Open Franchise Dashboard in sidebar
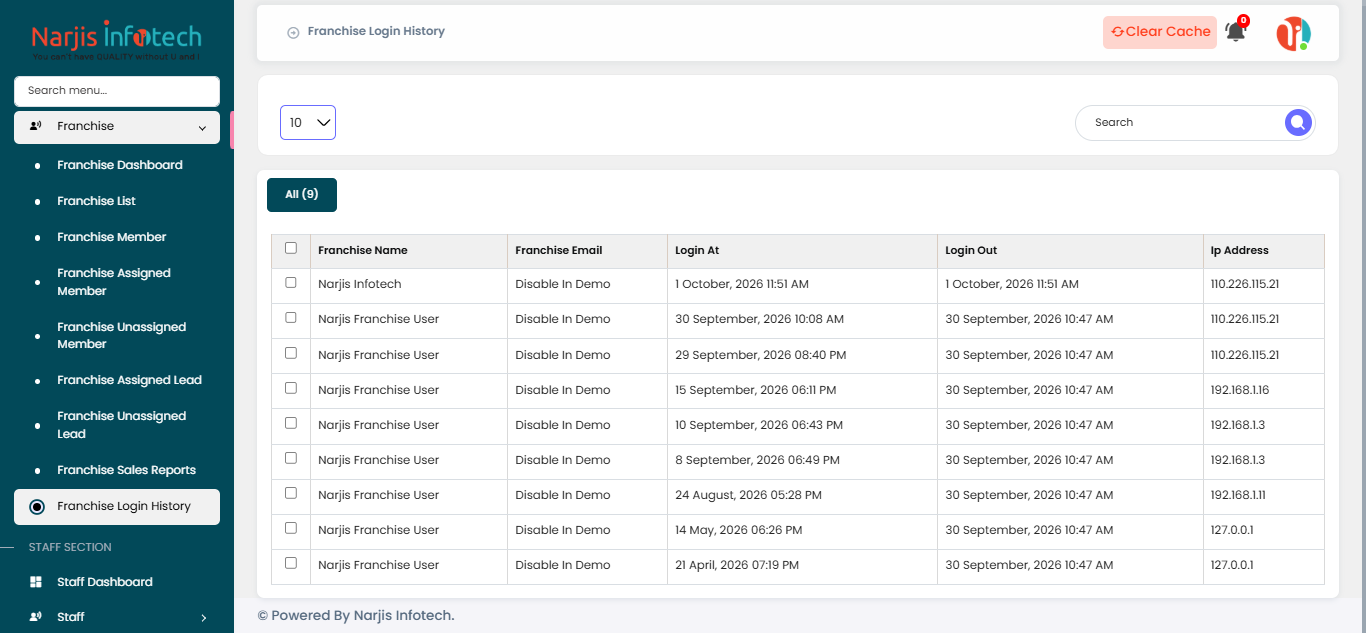 pos(120,165)
